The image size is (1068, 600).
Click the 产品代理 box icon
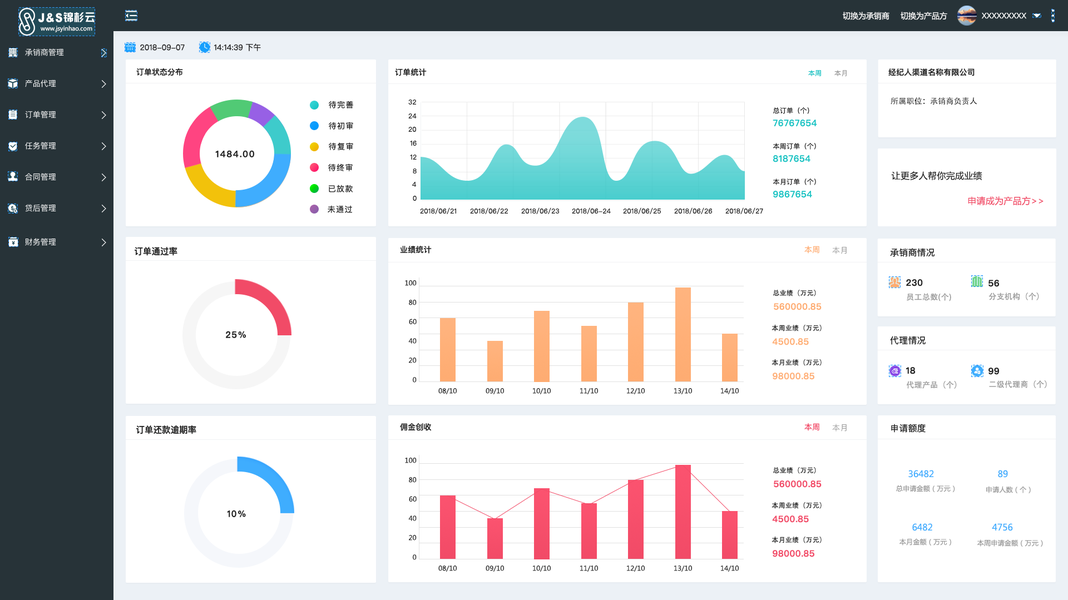click(13, 84)
